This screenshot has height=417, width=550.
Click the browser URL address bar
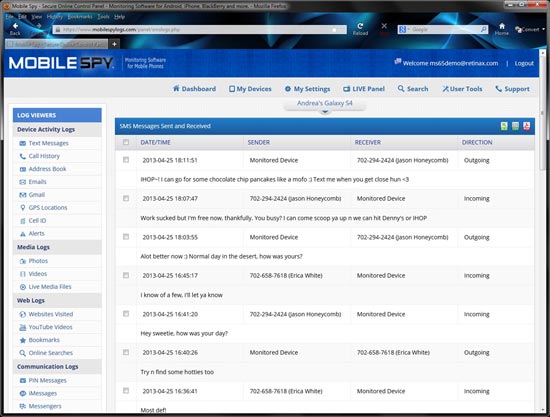[200, 29]
